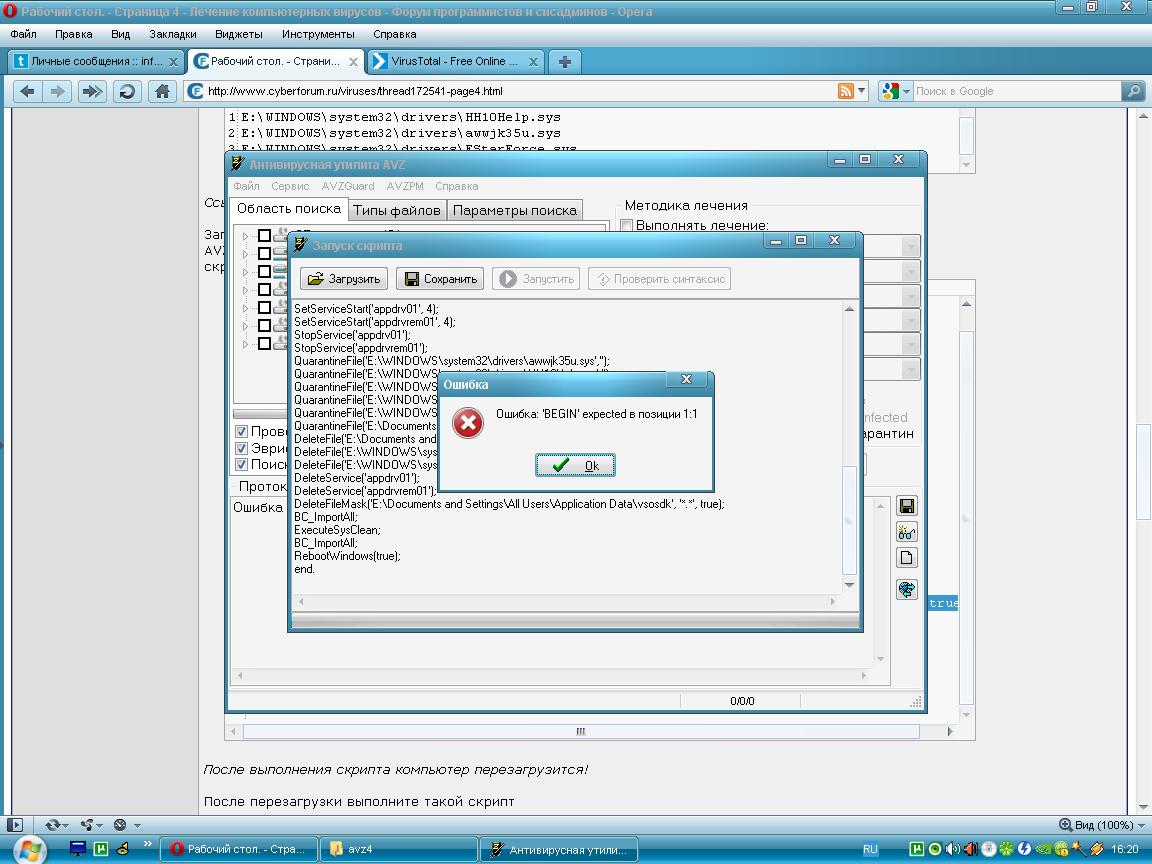The image size is (1152, 864).
Task: Open the Windows Start orb
Action: 29,850
